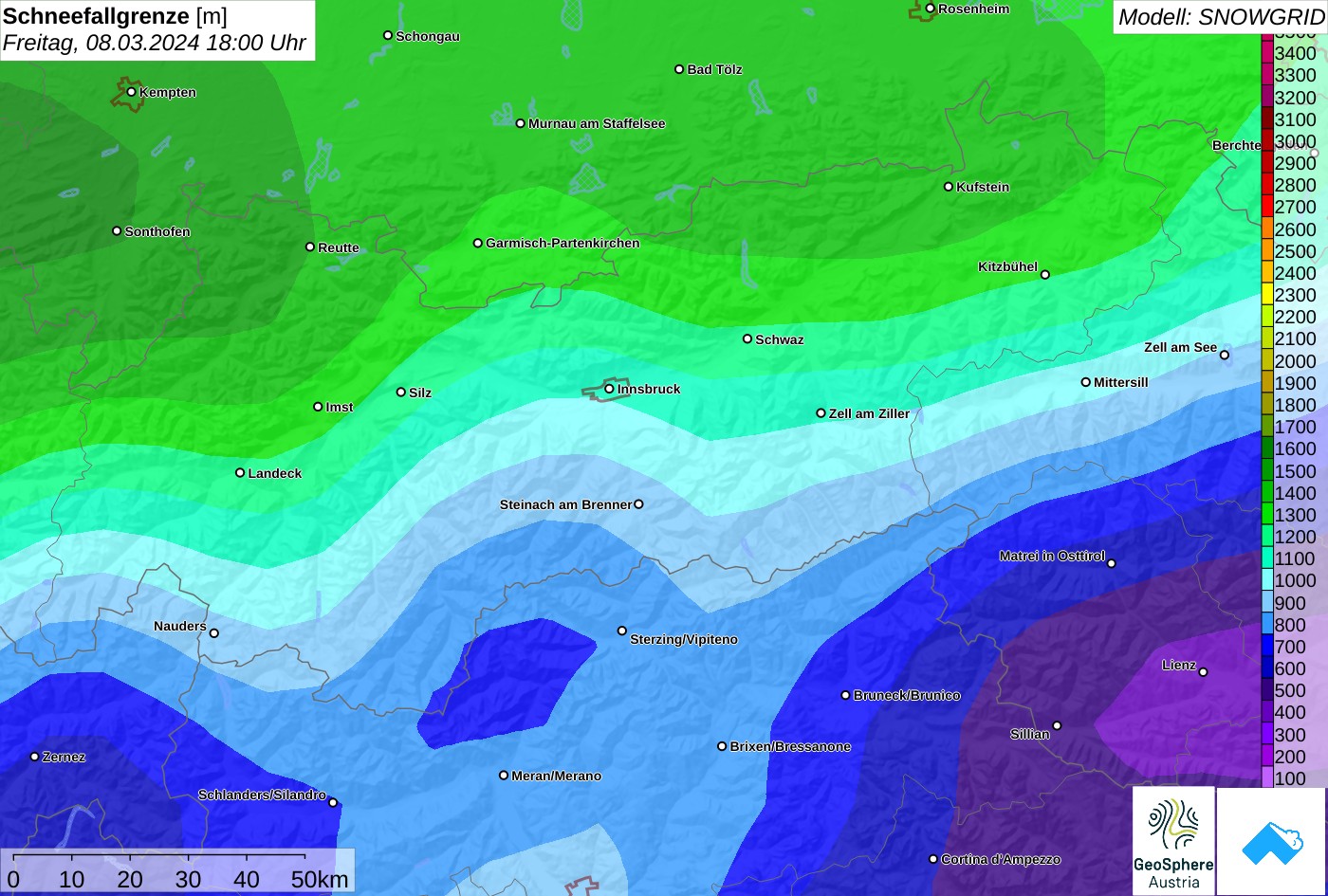Click the 3100 value in legend
Screen dimensions: 1328x896
[x=1295, y=119]
